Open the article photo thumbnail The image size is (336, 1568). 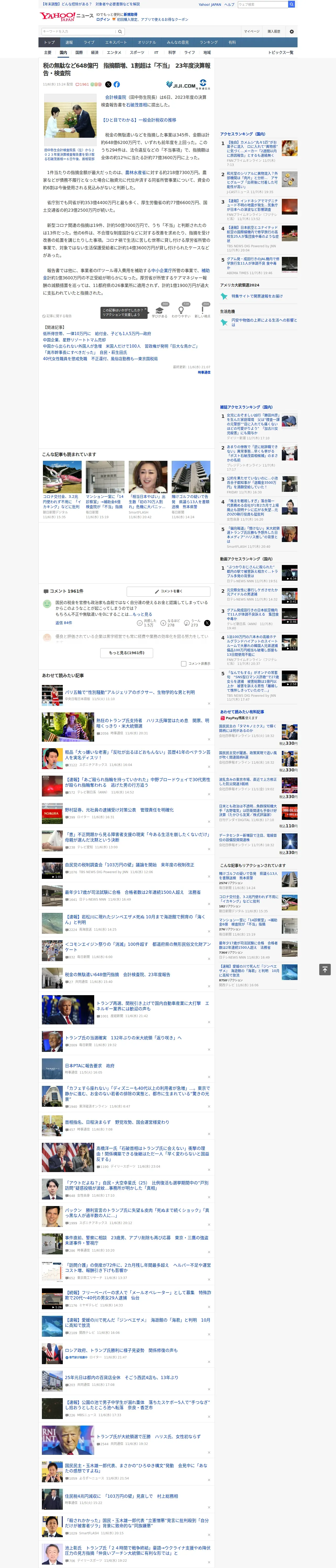point(70,119)
